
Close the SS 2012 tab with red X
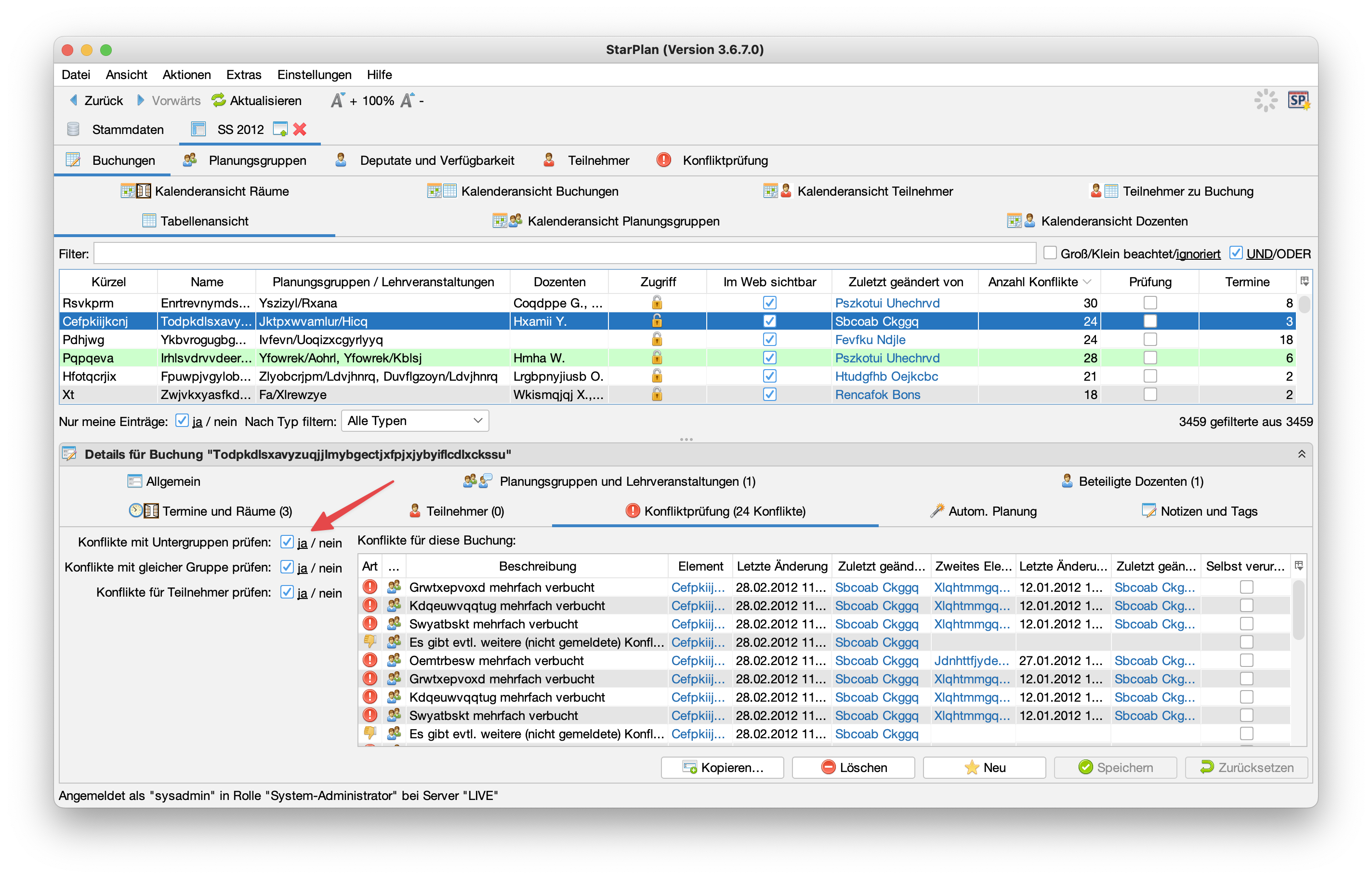[300, 130]
